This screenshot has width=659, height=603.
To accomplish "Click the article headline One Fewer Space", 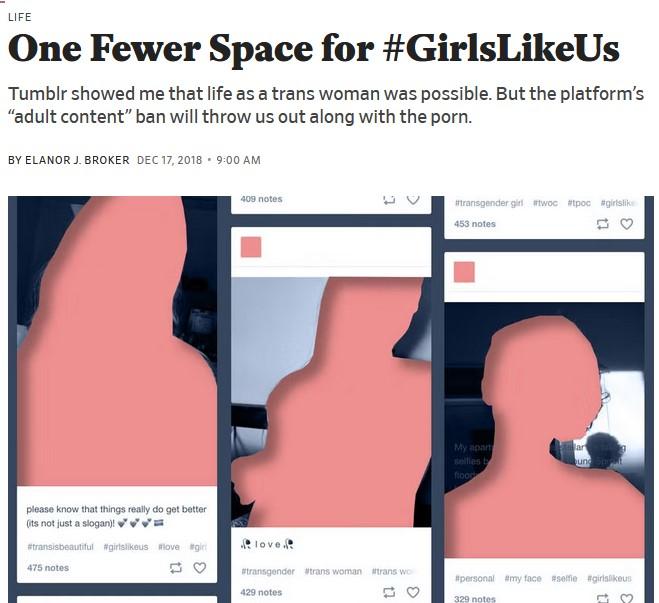I will pyautogui.click(x=314, y=49).
